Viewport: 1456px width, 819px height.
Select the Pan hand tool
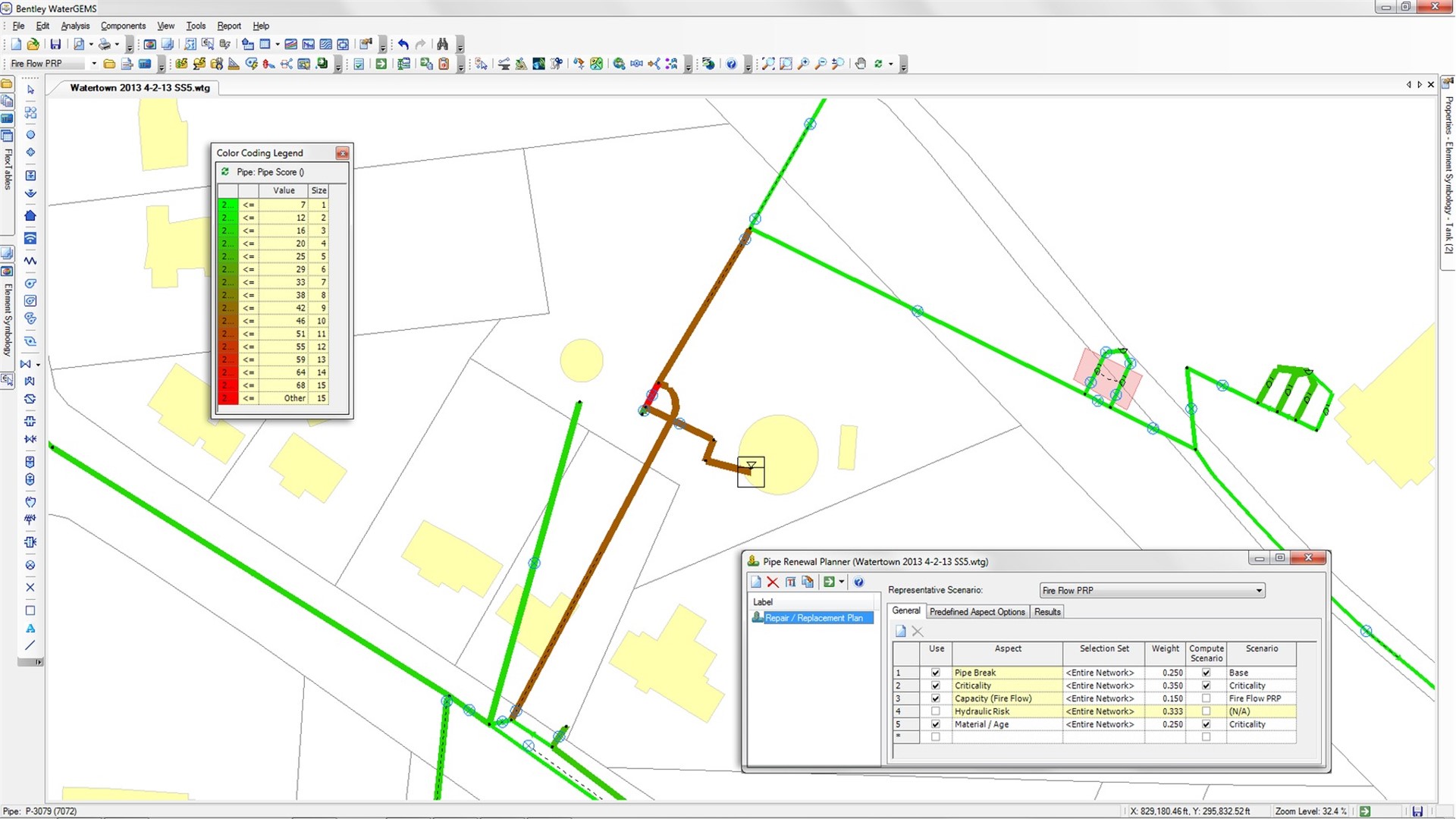(x=860, y=64)
